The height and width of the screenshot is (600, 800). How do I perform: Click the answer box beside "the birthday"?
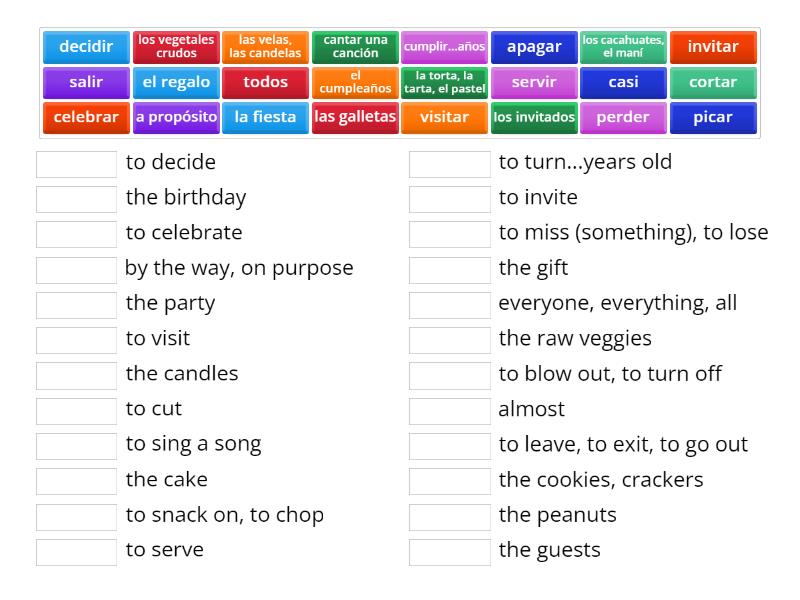click(x=75, y=198)
